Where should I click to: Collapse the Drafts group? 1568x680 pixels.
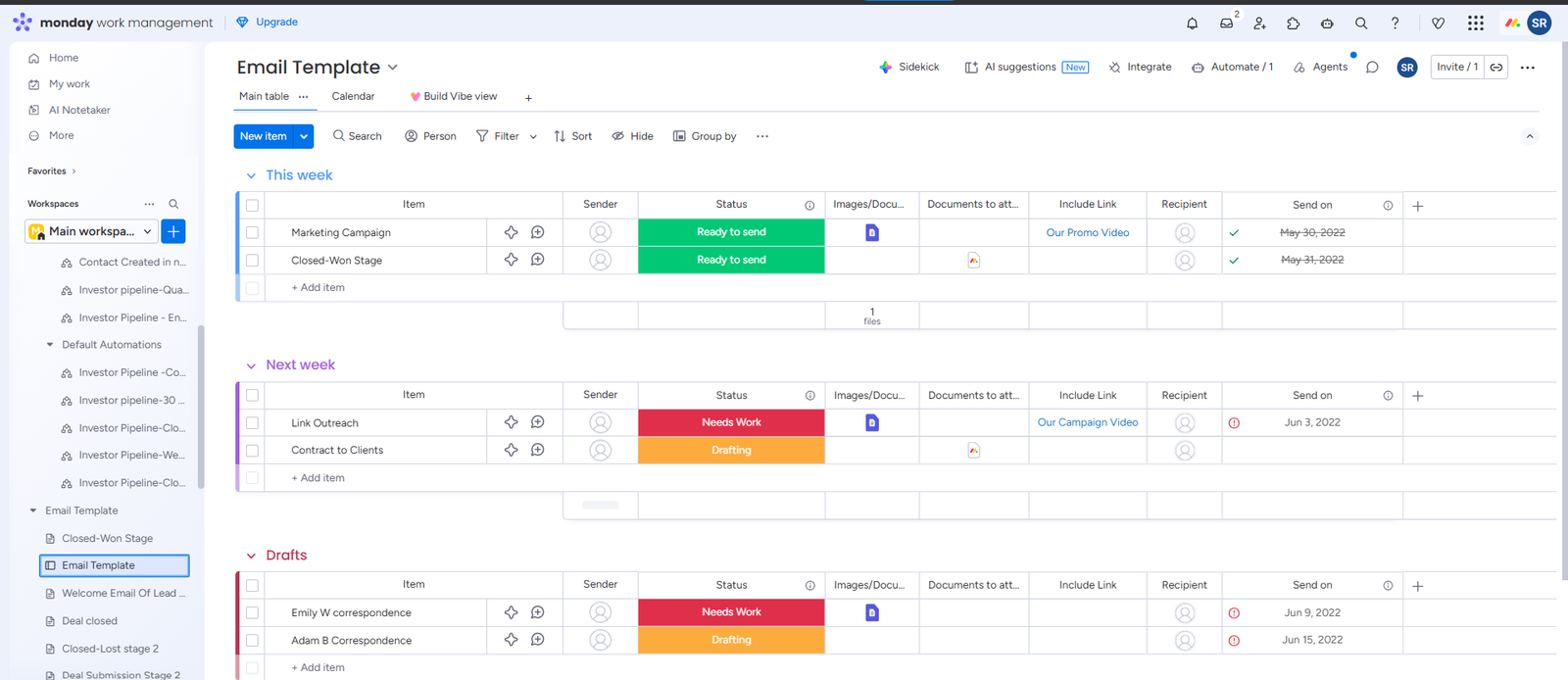point(251,557)
